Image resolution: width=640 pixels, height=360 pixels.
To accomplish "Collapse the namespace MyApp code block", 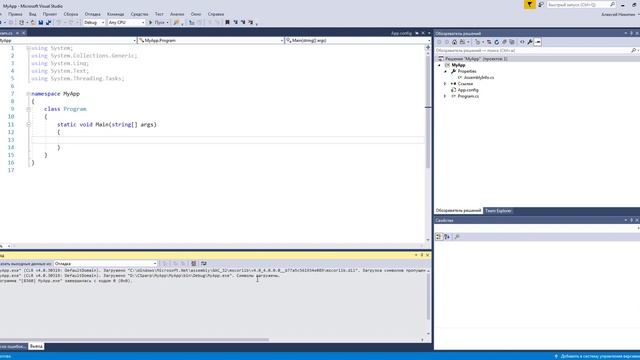I will coord(29,94).
